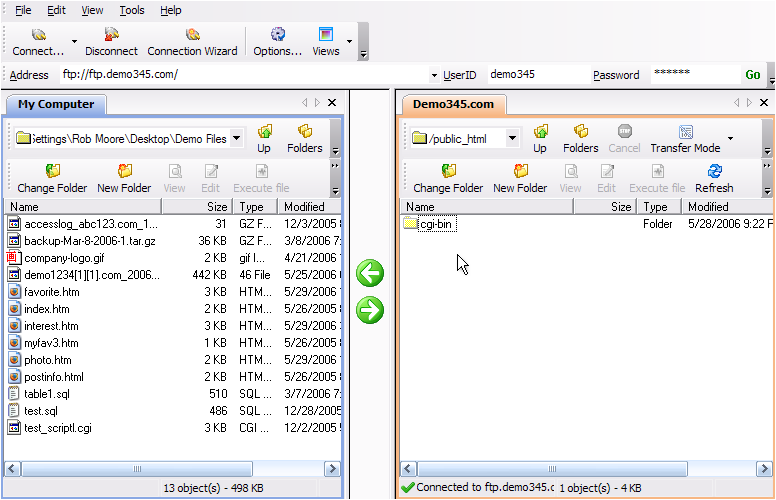Click the Address input field
This screenshot has width=776, height=500.
[240, 74]
